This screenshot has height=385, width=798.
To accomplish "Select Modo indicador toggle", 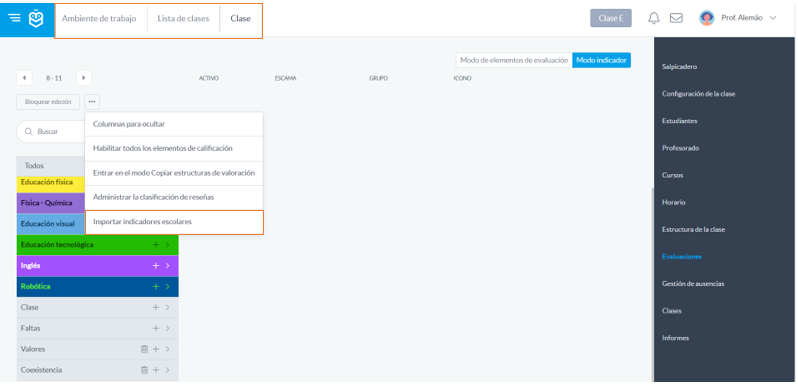I will click(602, 60).
